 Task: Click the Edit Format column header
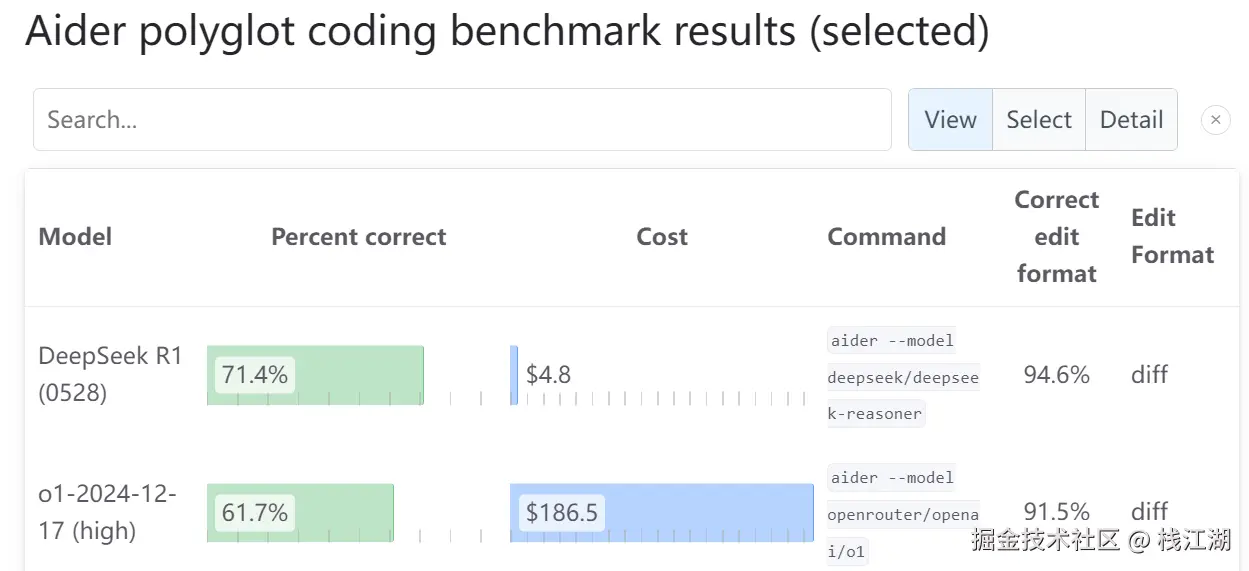[x=1172, y=236]
